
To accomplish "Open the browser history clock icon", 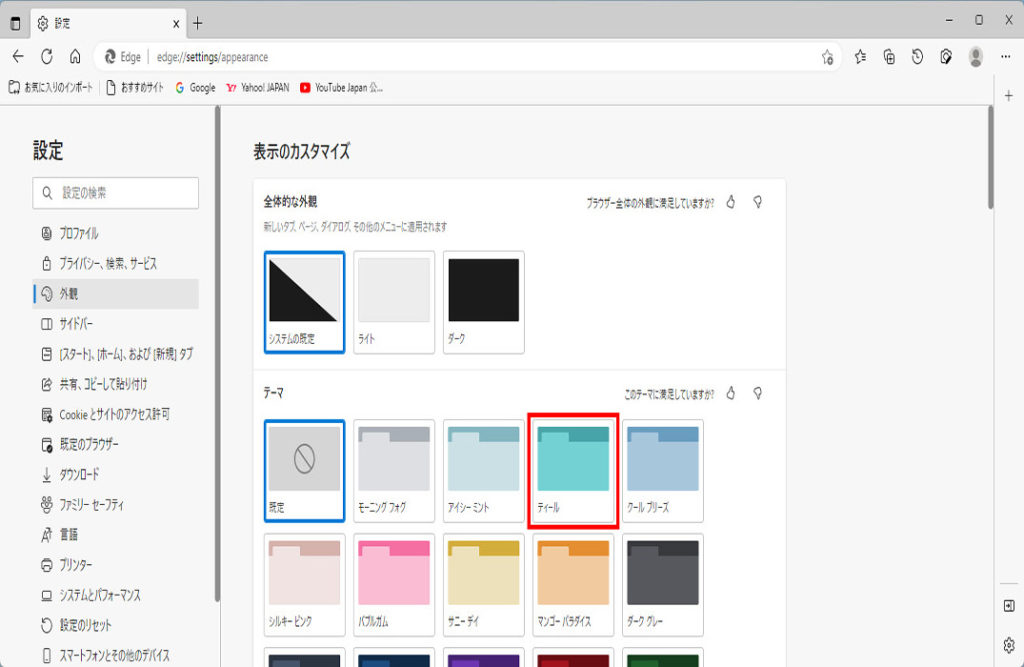I will coord(917,57).
